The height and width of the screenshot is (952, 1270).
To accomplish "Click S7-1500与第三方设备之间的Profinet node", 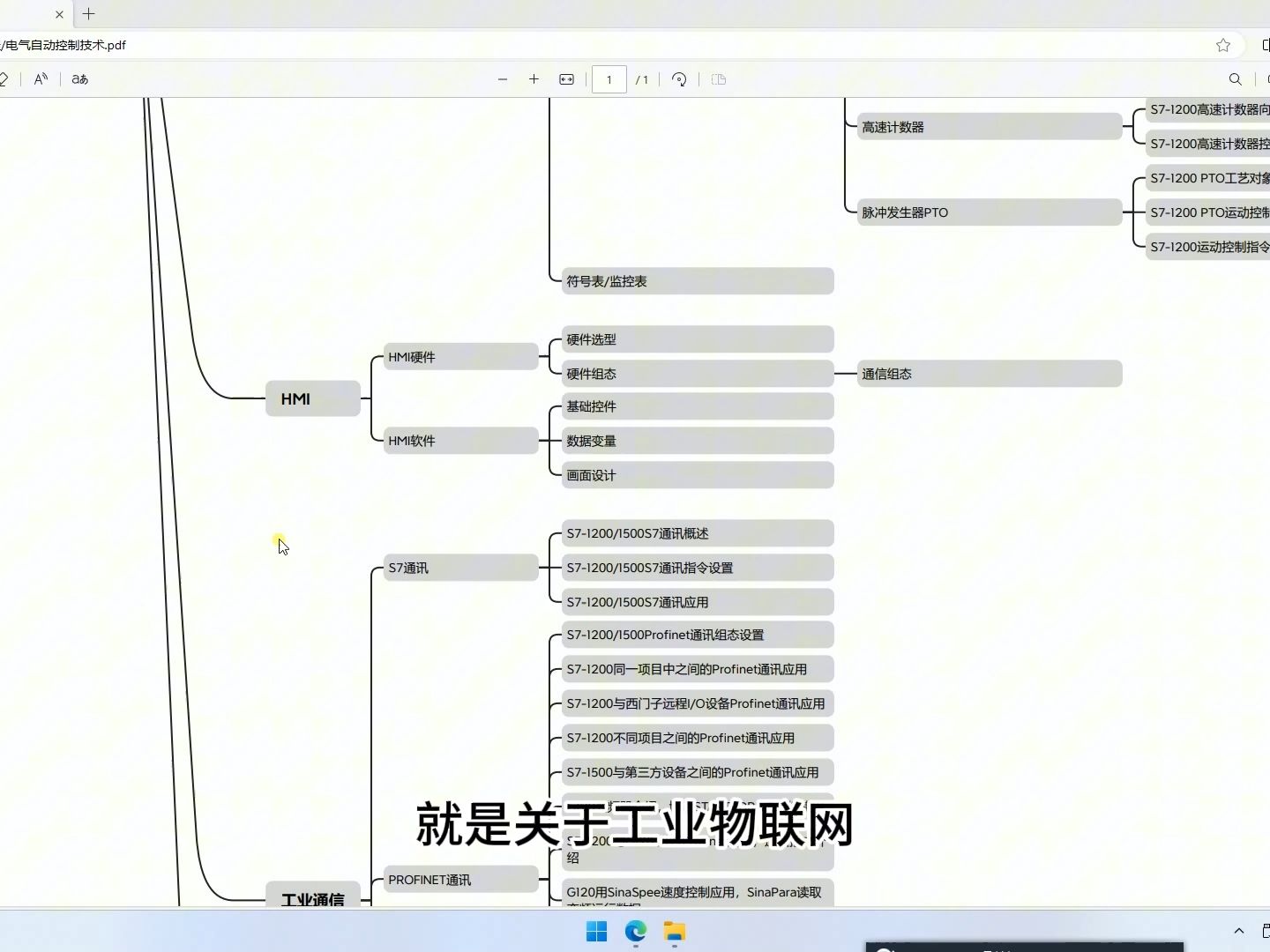I will 698,772.
